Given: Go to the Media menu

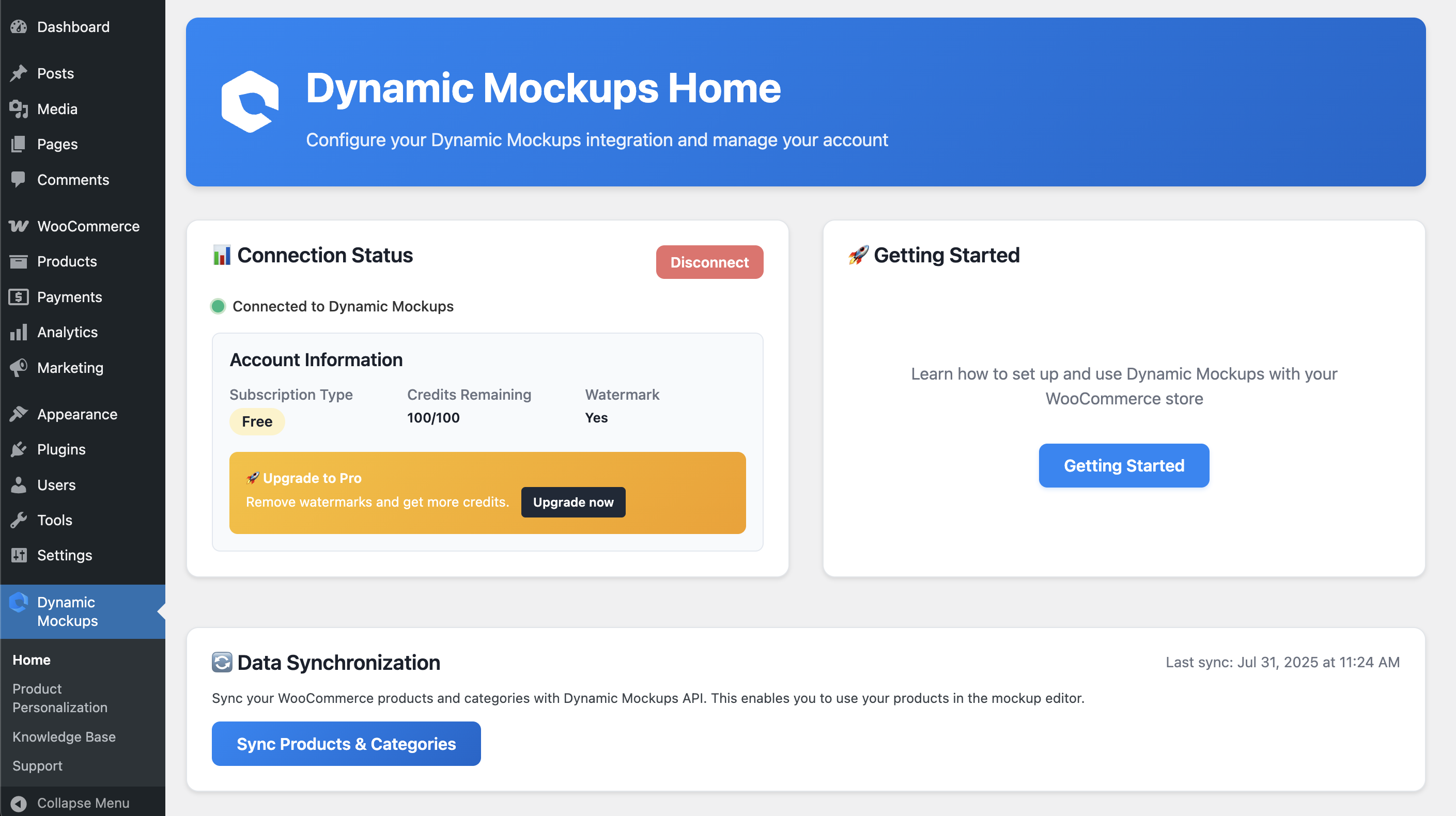Looking at the screenshot, I should coord(57,108).
